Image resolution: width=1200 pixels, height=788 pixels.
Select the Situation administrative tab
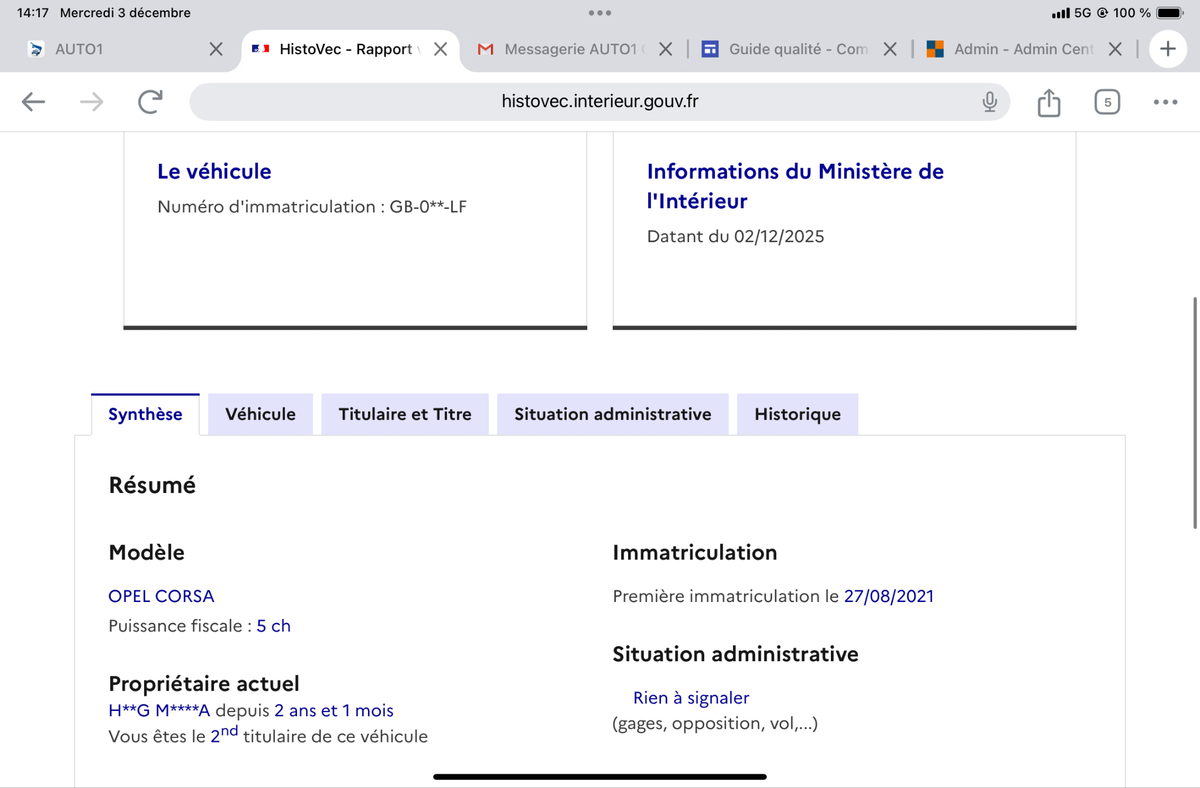click(612, 414)
